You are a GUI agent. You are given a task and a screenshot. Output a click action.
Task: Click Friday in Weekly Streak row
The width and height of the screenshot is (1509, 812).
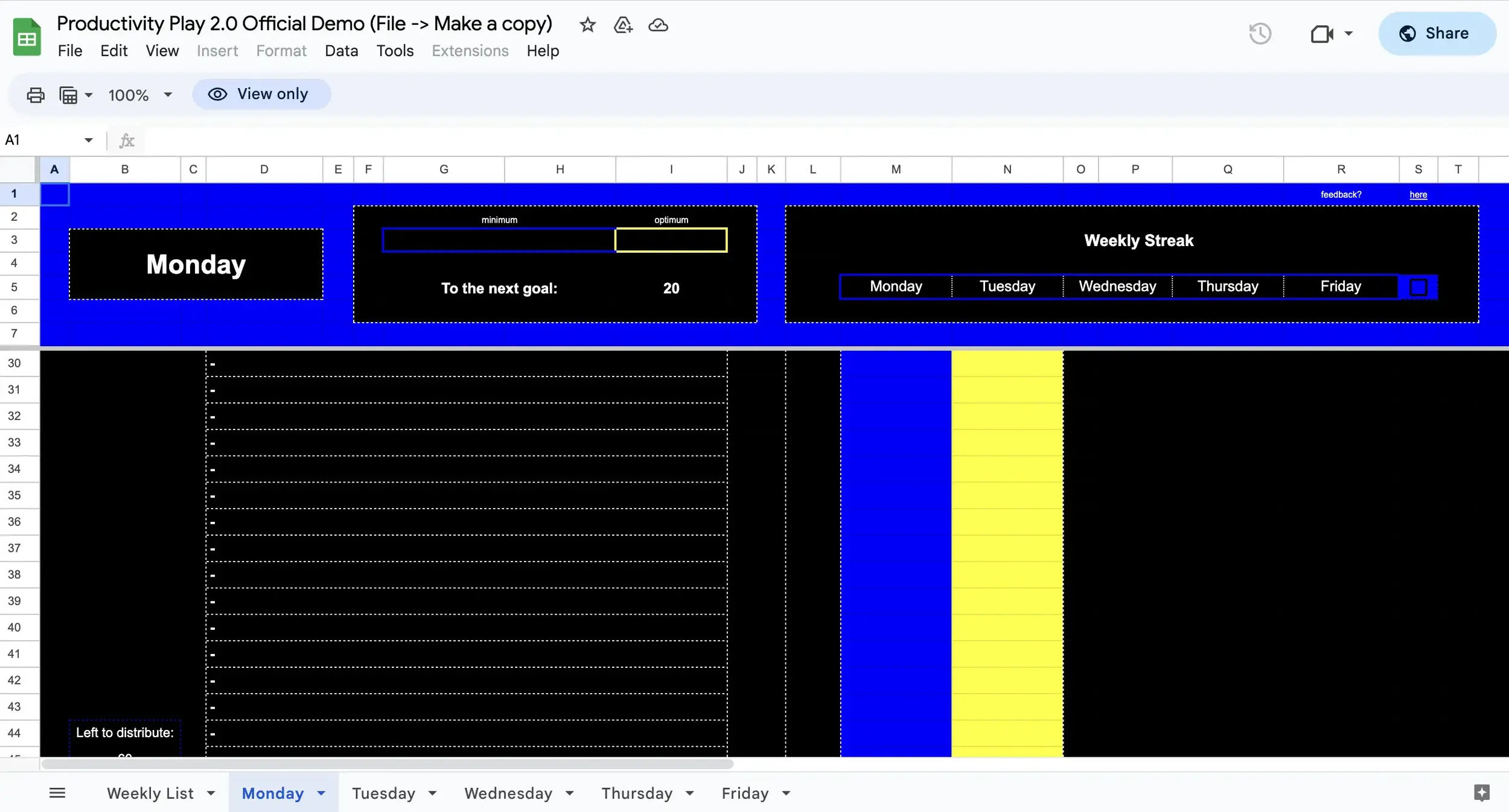click(x=1341, y=287)
